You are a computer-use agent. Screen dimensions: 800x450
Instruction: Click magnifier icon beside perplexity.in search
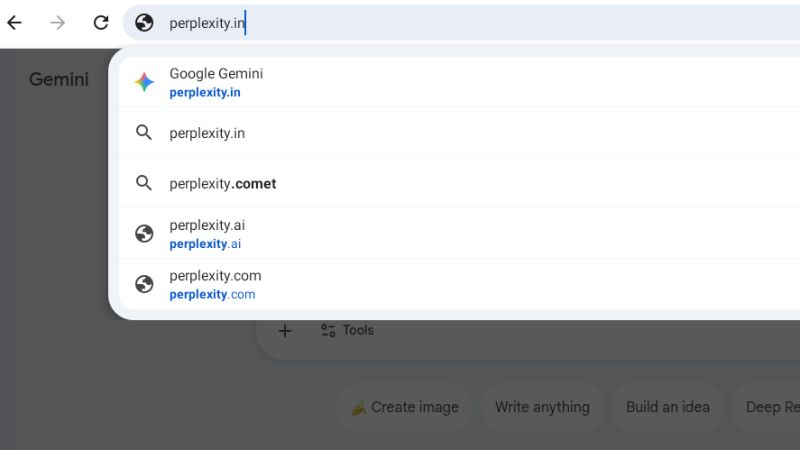(x=144, y=133)
